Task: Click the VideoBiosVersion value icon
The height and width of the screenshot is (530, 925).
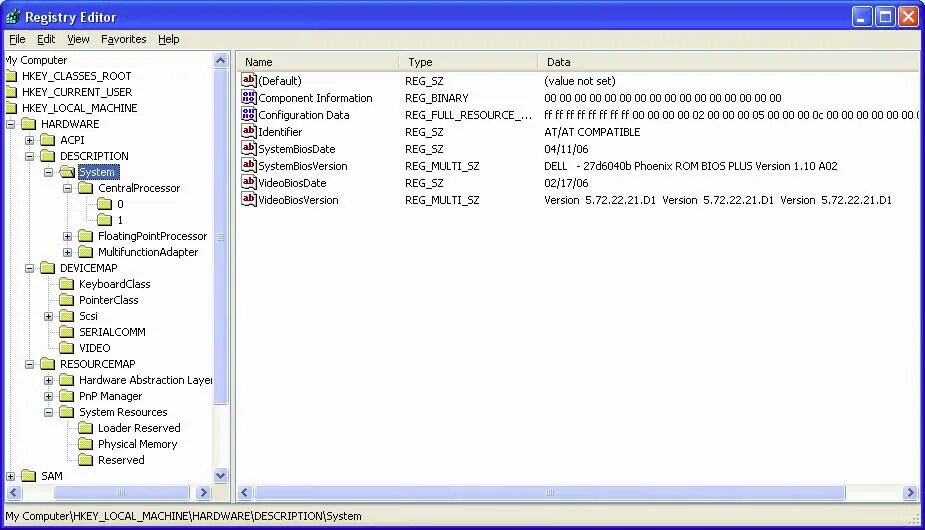Action: click(x=249, y=199)
